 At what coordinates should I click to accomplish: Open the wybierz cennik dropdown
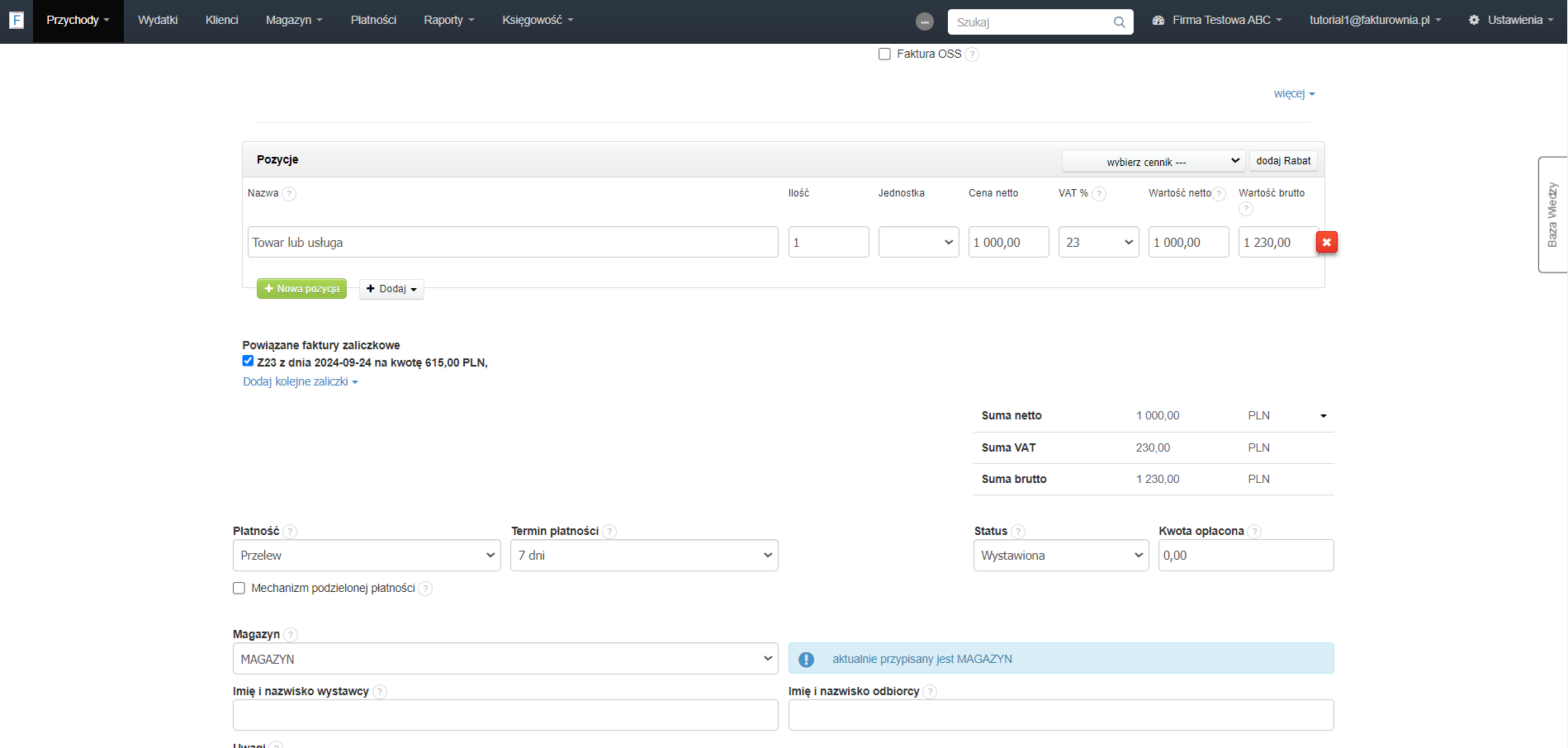1153,161
